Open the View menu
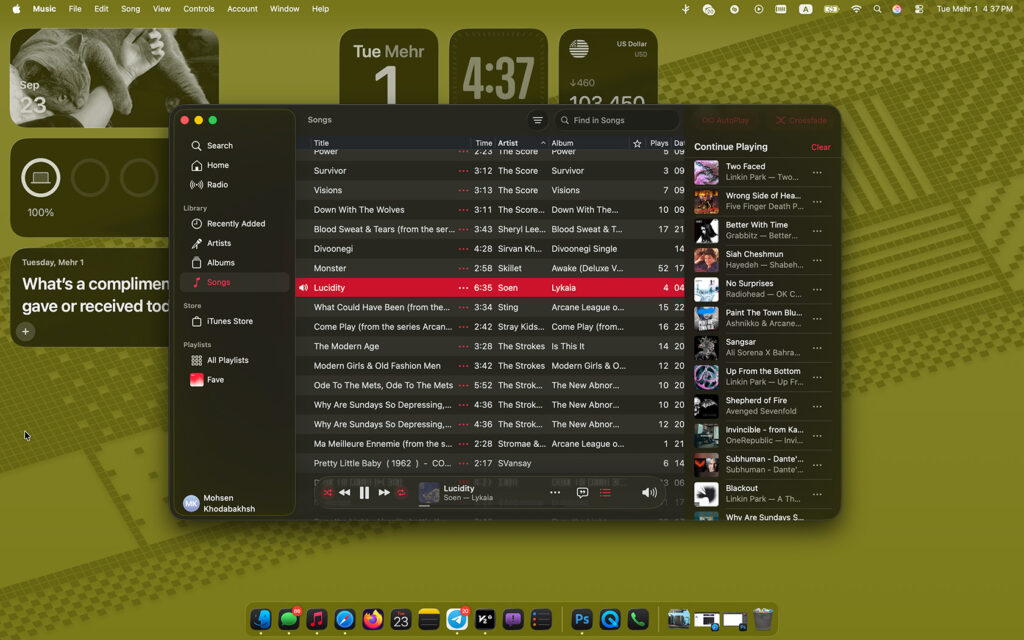 (x=161, y=9)
